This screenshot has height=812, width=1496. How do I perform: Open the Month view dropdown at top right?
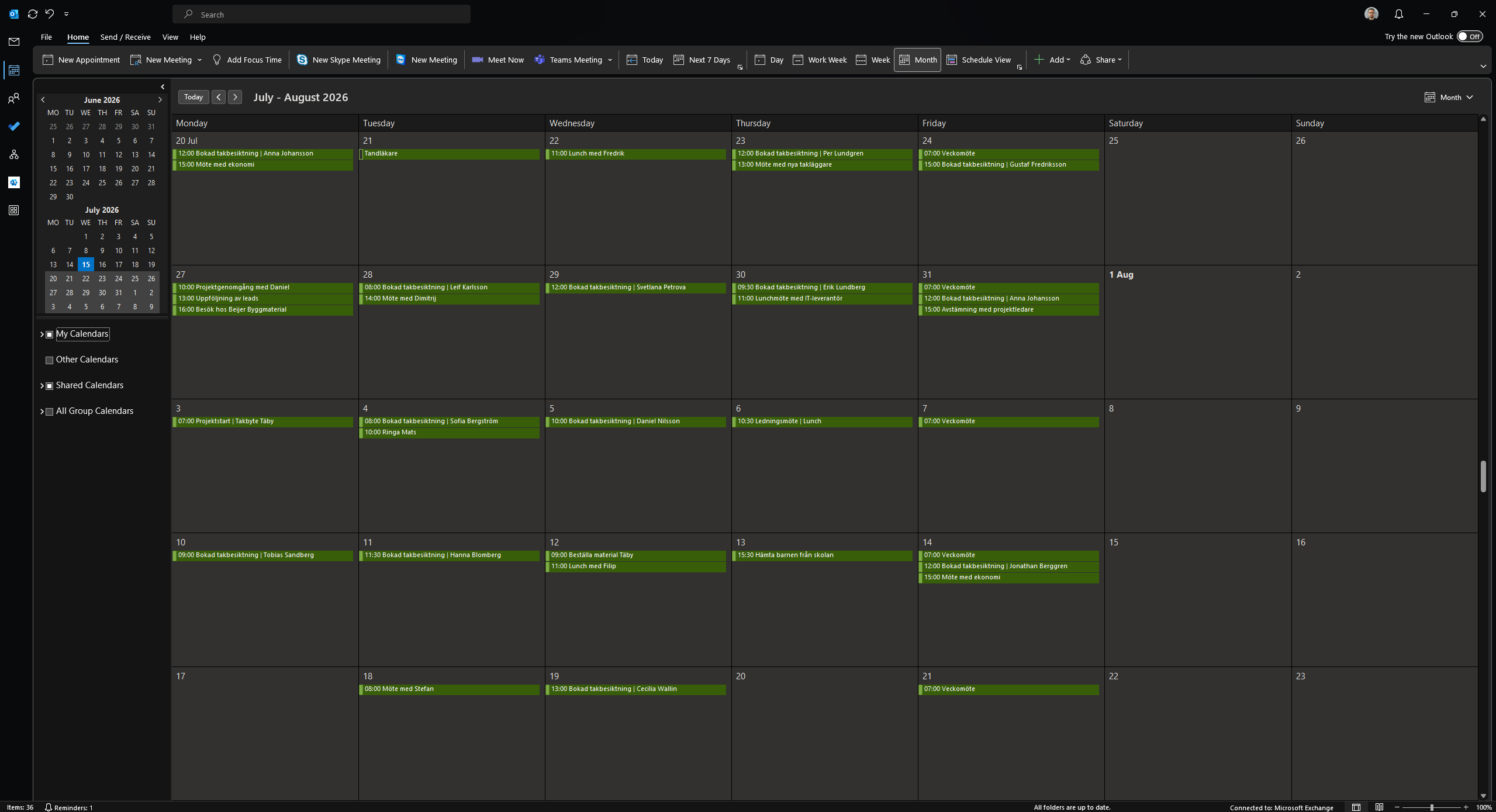(1449, 97)
